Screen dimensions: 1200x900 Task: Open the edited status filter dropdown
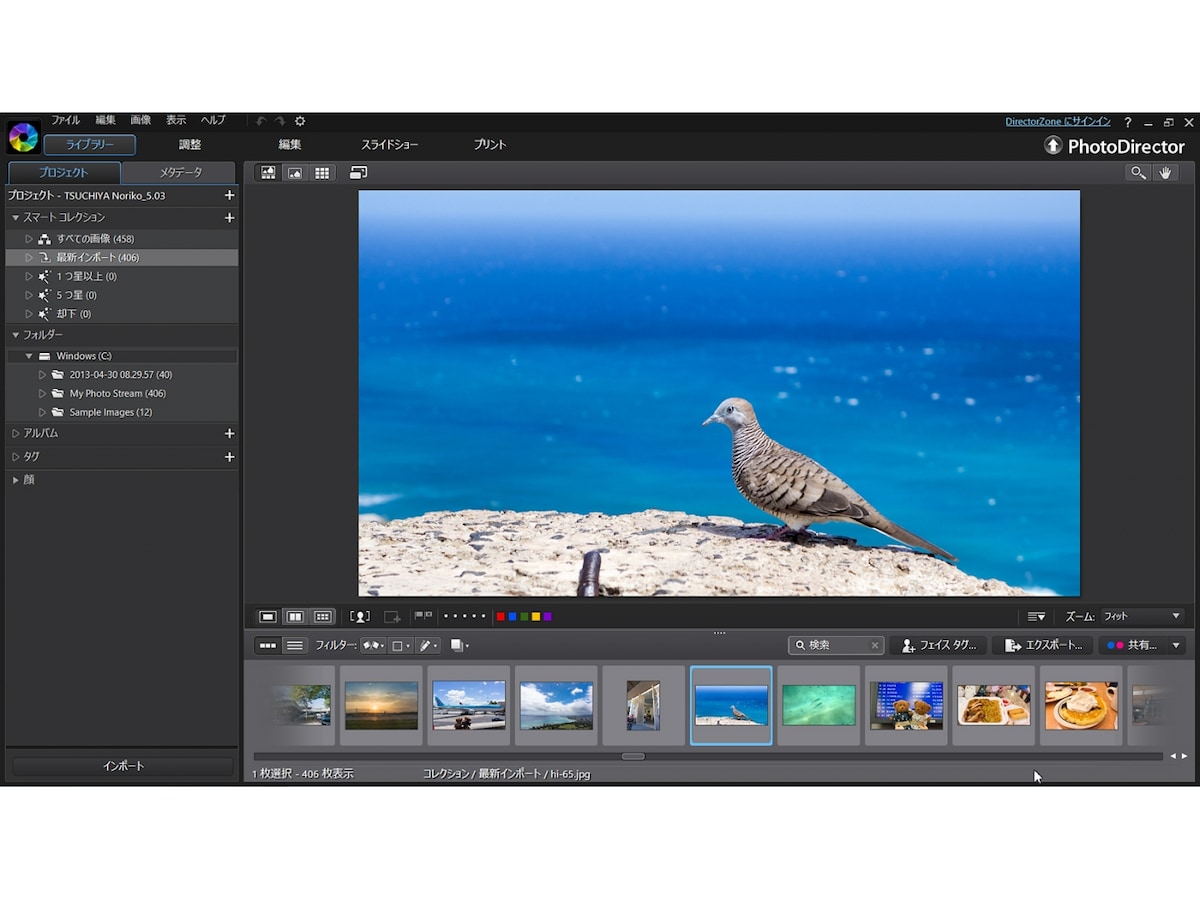(x=428, y=646)
